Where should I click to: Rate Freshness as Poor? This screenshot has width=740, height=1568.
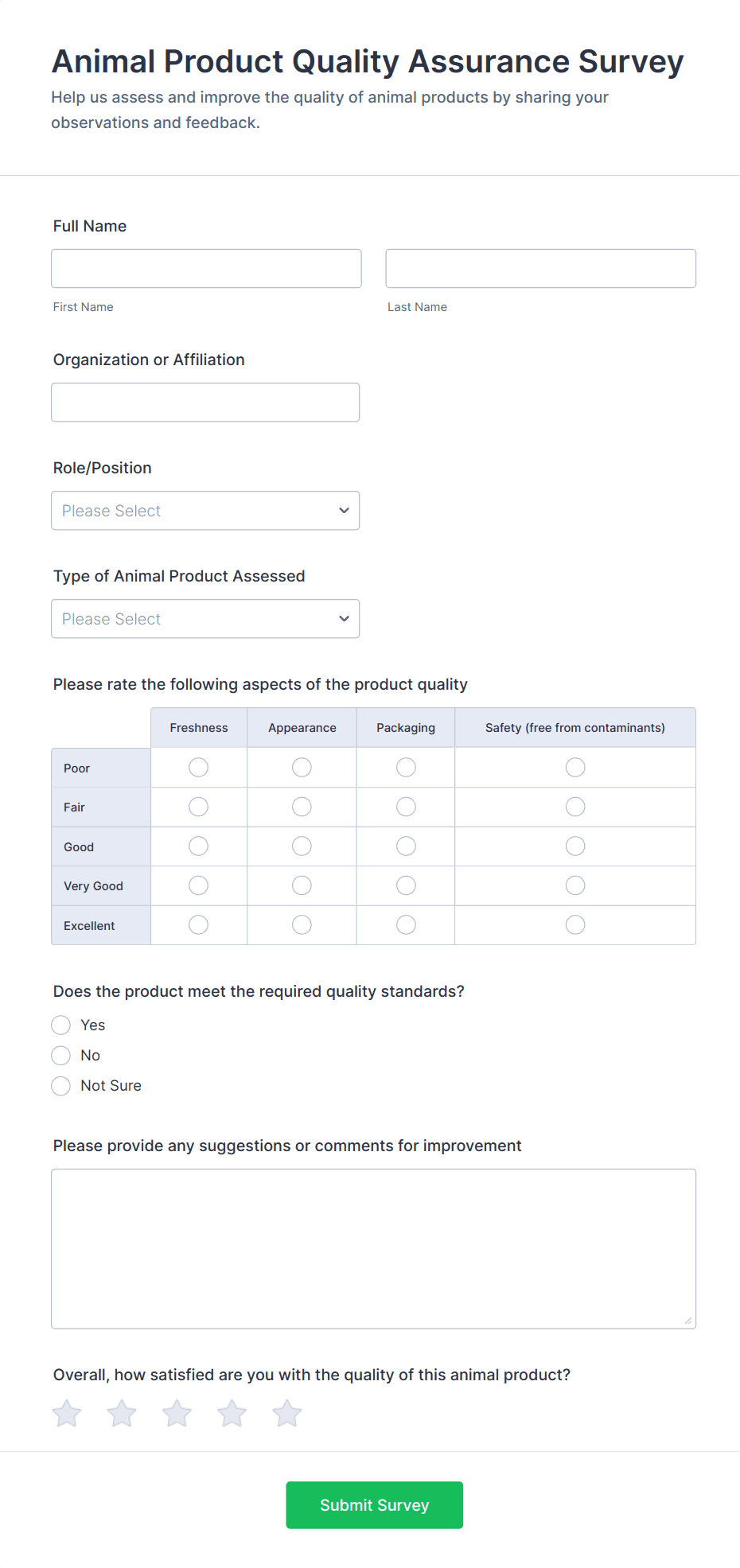click(199, 768)
